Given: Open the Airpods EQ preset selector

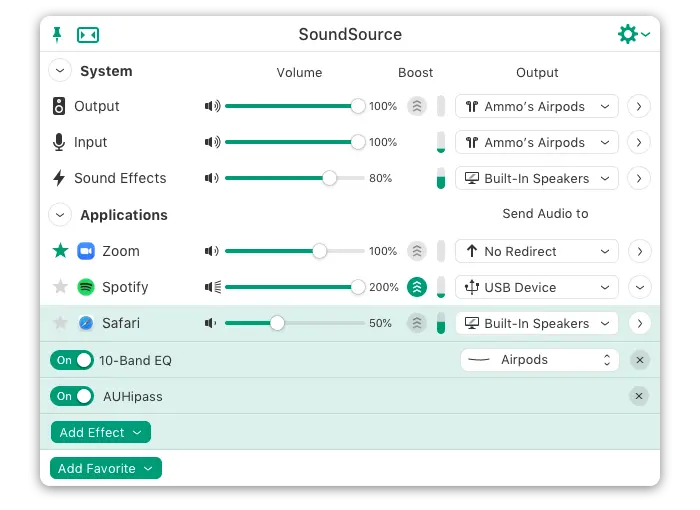Looking at the screenshot, I should (x=540, y=360).
